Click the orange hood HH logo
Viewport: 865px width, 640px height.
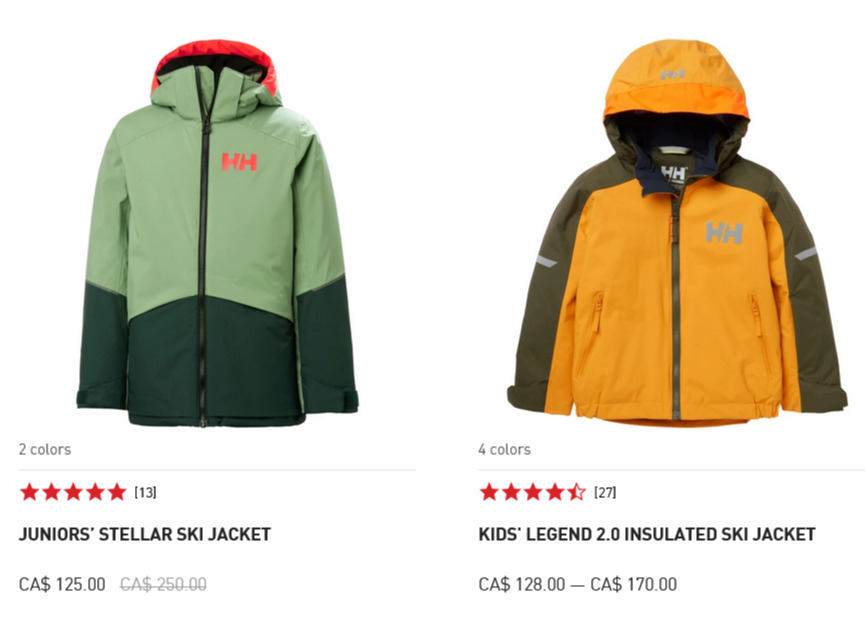click(x=672, y=74)
